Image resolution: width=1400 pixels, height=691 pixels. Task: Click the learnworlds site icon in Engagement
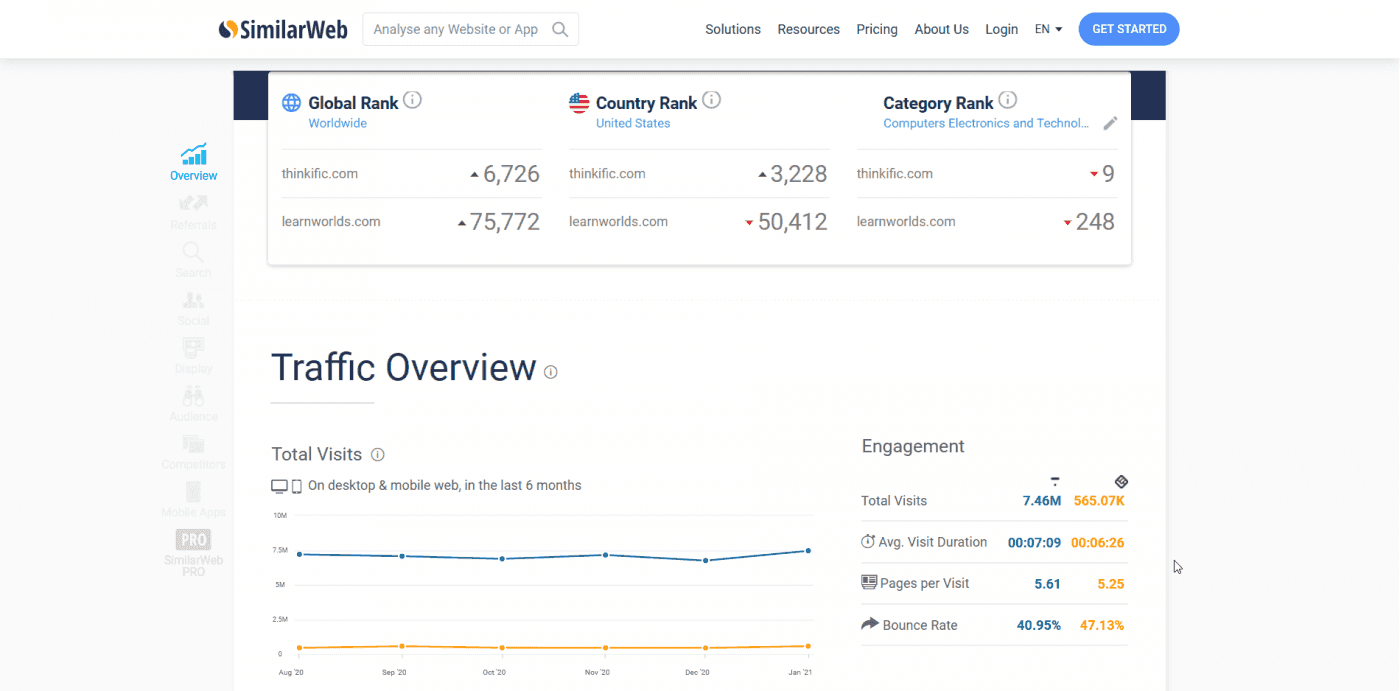1121,482
